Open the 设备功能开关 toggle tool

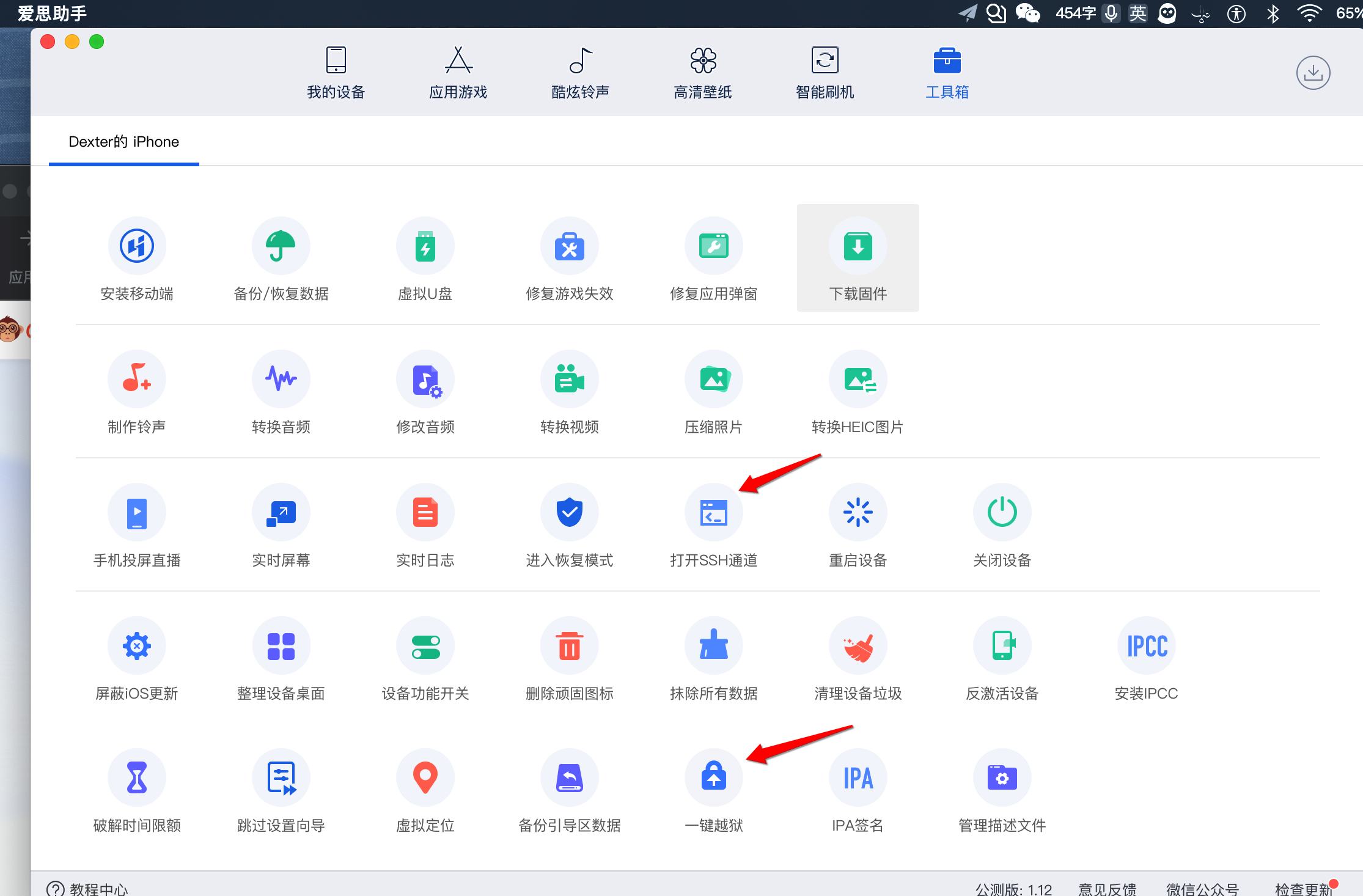[425, 647]
